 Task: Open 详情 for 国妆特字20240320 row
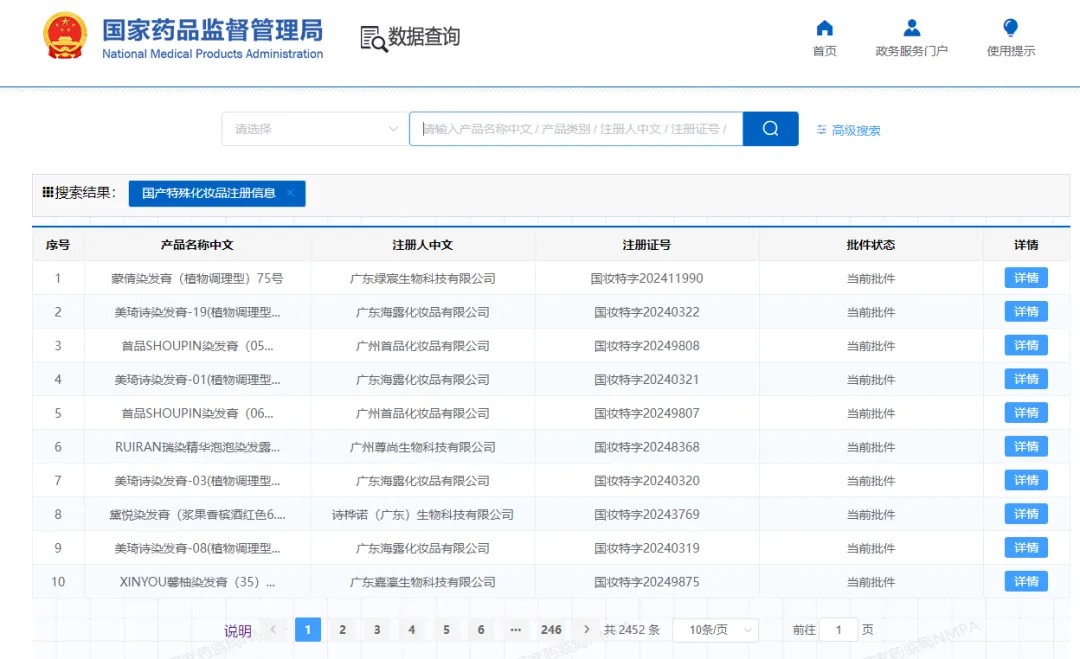(x=1026, y=480)
